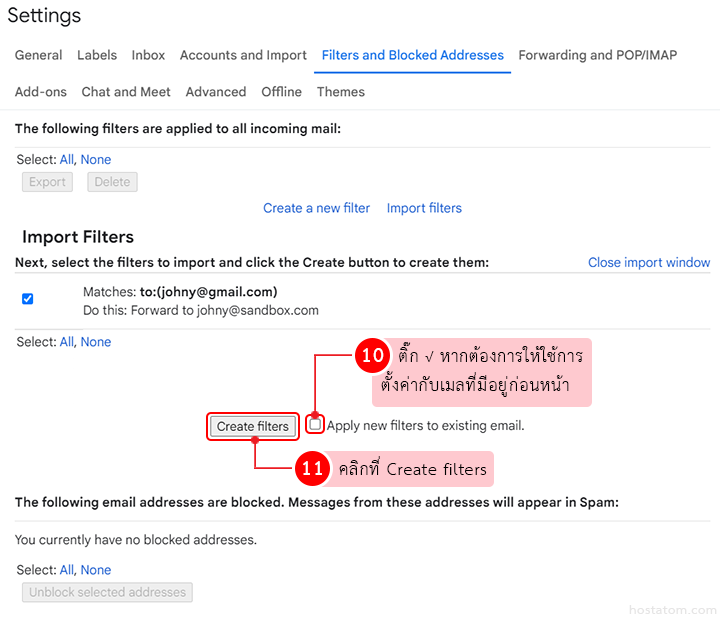
Task: Select All under the blocked addresses section
Action: point(67,570)
